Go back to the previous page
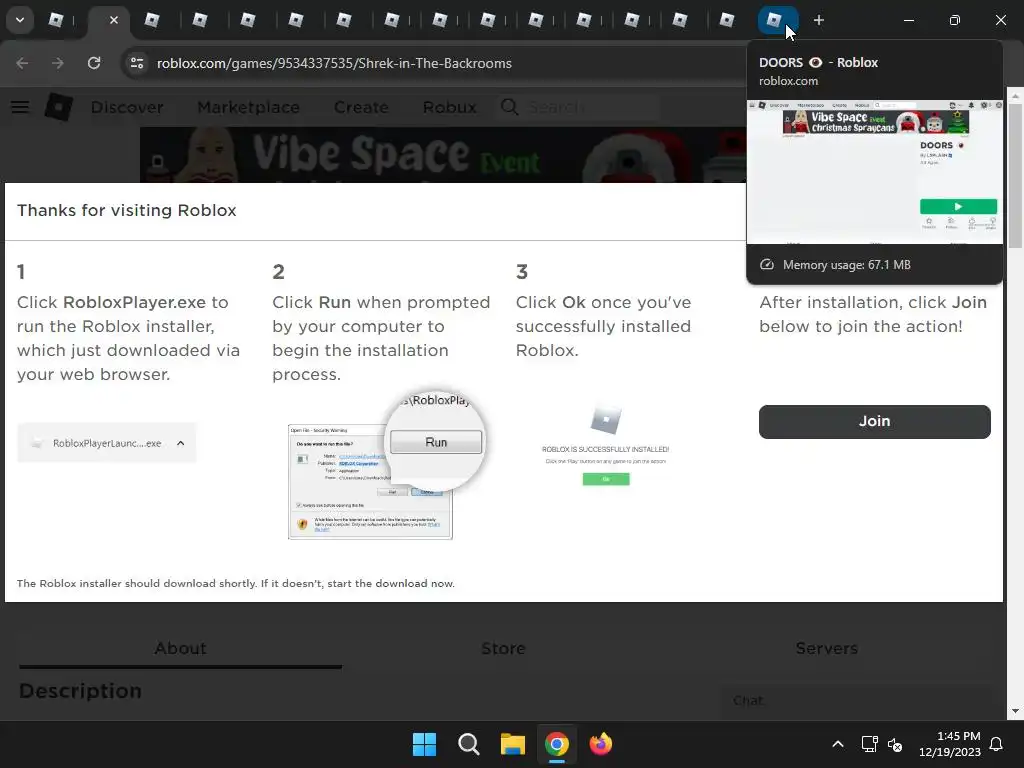The width and height of the screenshot is (1024, 768). click(22, 63)
